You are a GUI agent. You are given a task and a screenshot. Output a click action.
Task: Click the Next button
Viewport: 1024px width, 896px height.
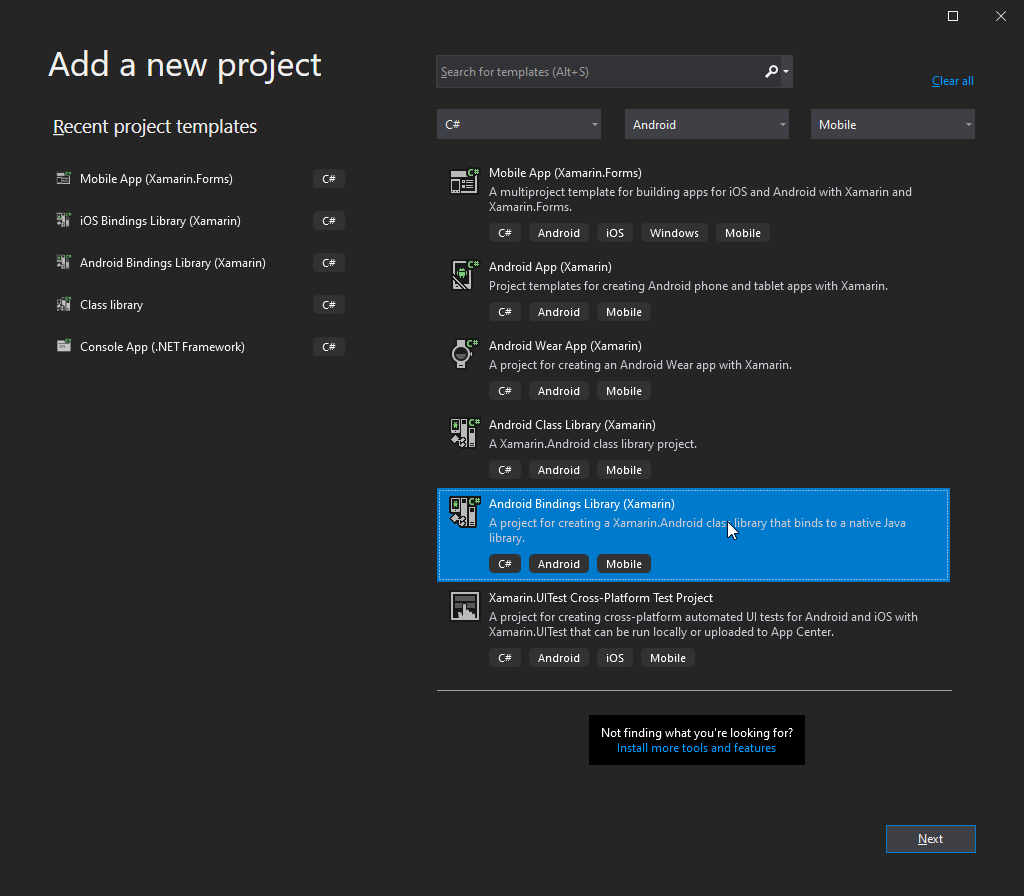coord(930,839)
